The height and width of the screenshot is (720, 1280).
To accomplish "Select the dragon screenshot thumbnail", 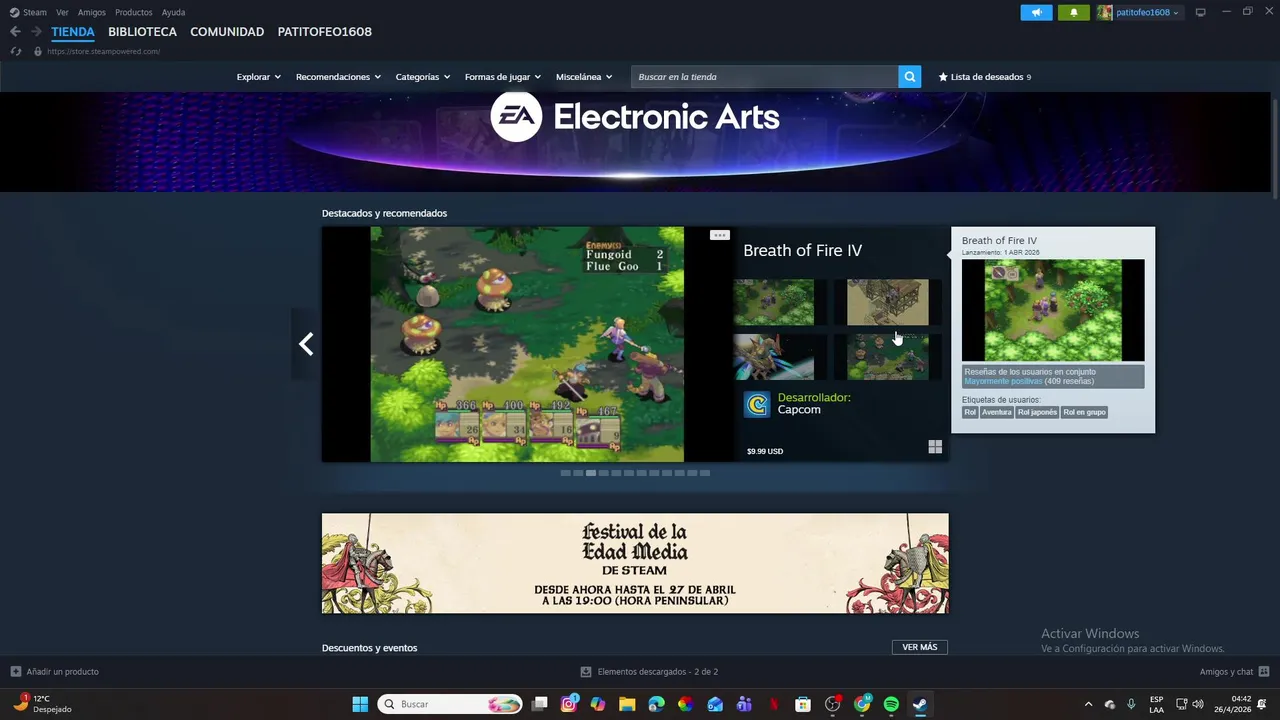I will click(x=773, y=357).
